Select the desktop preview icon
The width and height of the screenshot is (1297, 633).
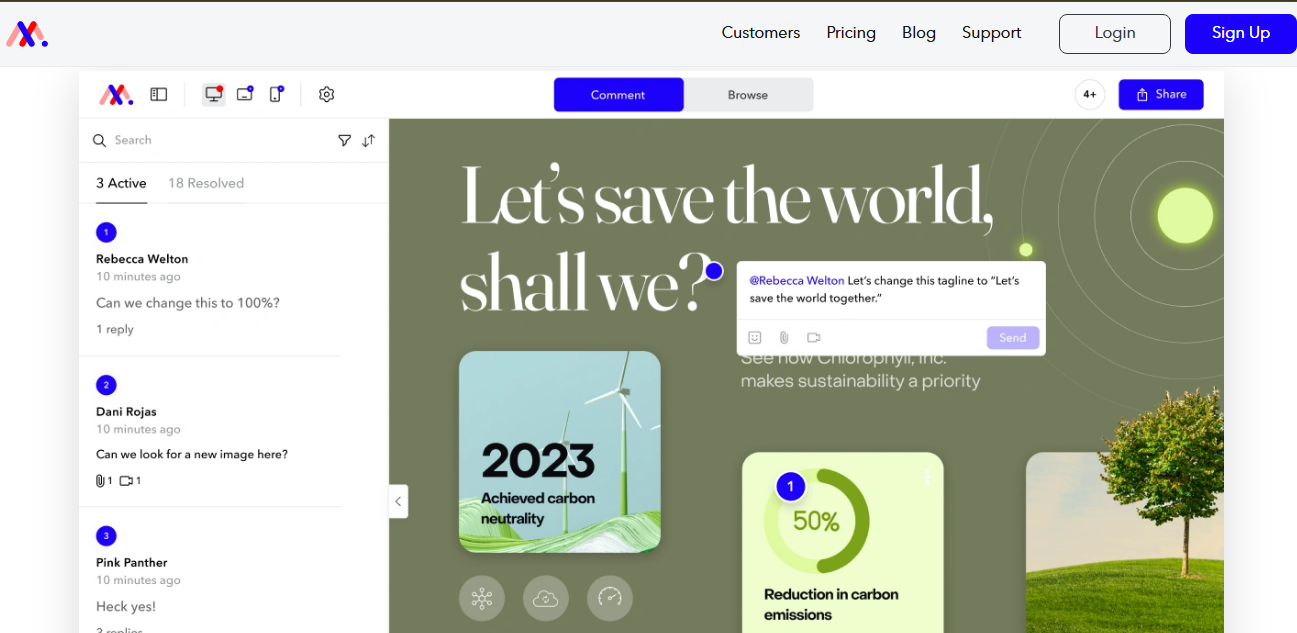point(213,94)
